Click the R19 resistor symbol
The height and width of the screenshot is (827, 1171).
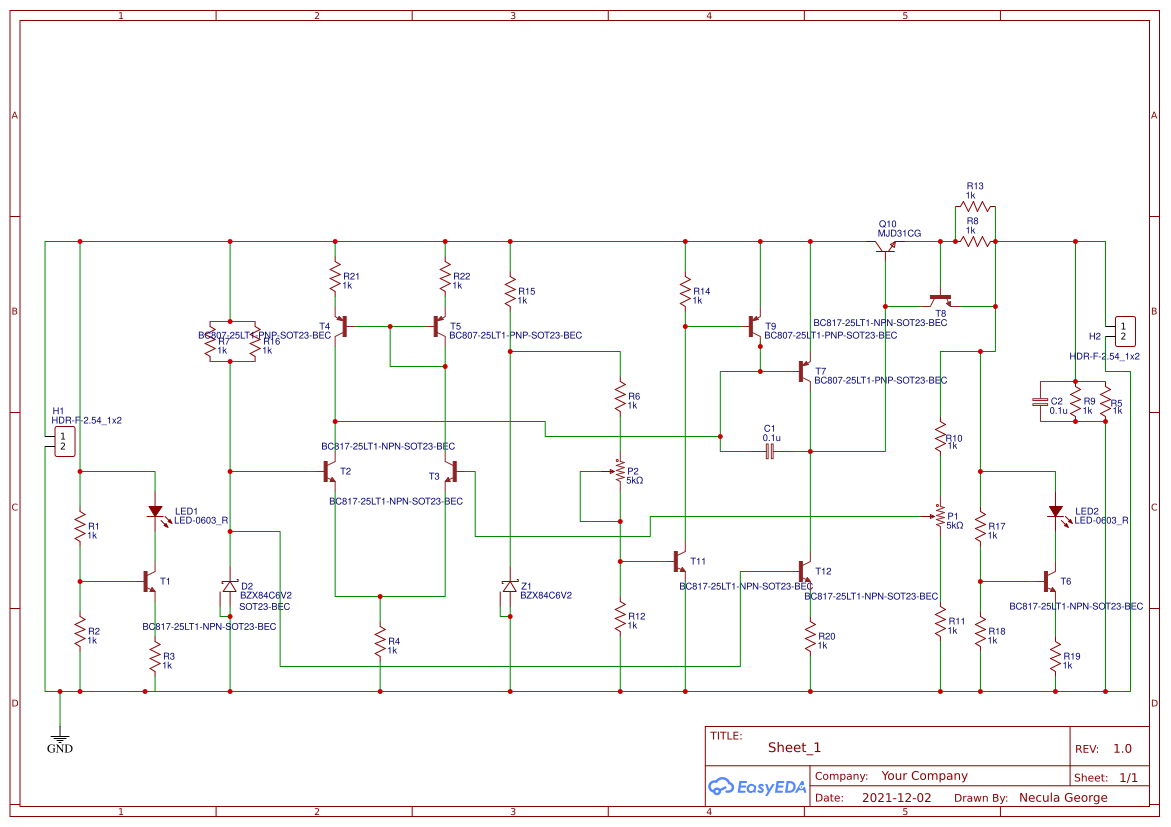pos(1055,657)
